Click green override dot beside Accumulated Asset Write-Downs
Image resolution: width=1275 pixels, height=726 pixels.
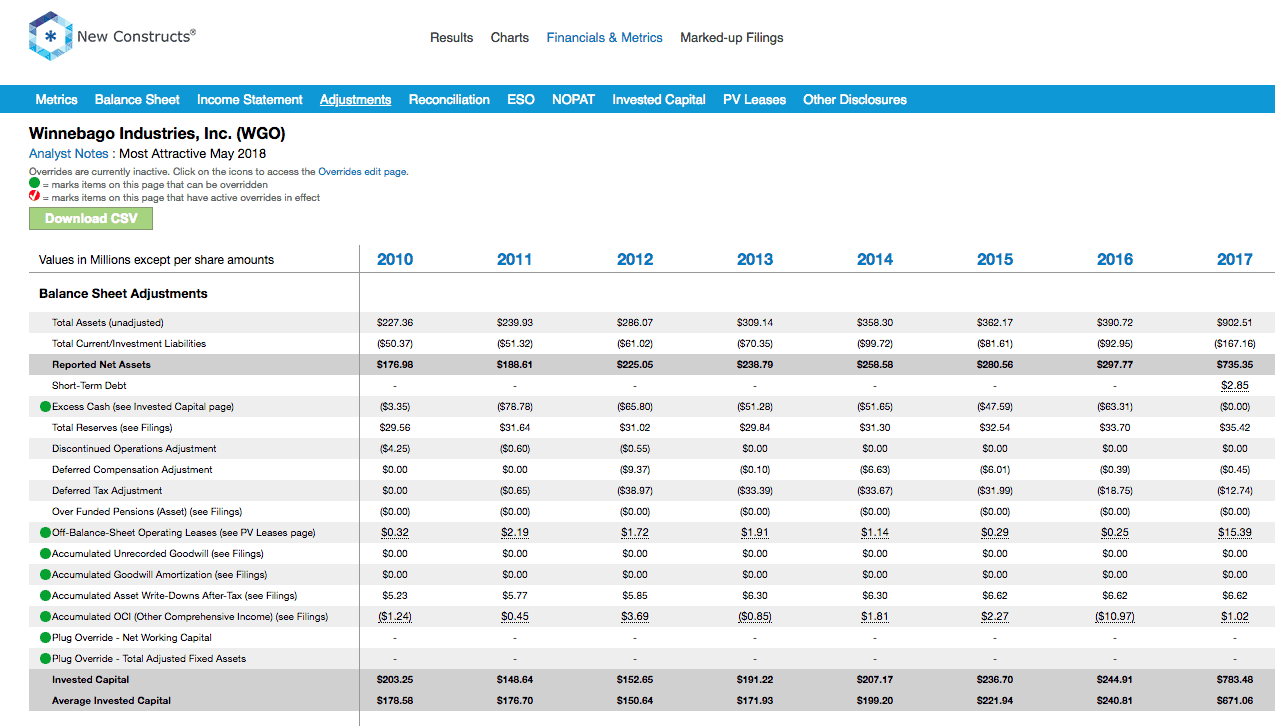pos(45,596)
